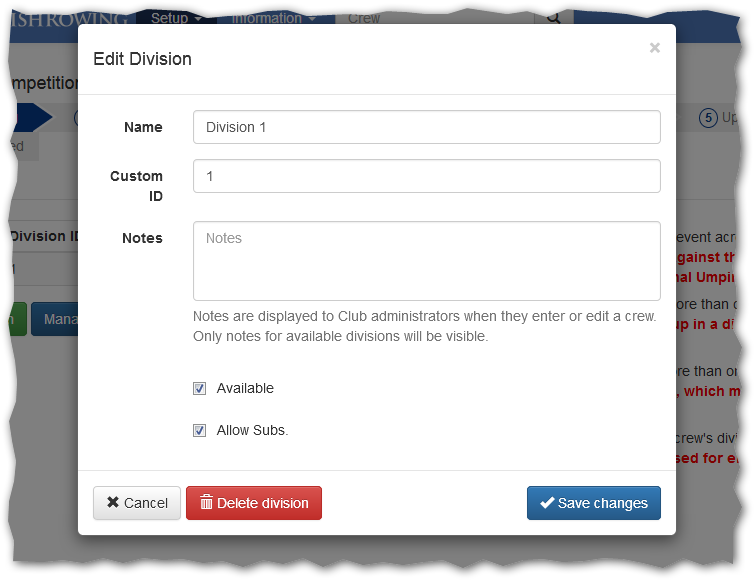Image resolution: width=754 pixels, height=580 pixels.
Task: Click the blue Manage button behind dialog
Action: [54, 320]
